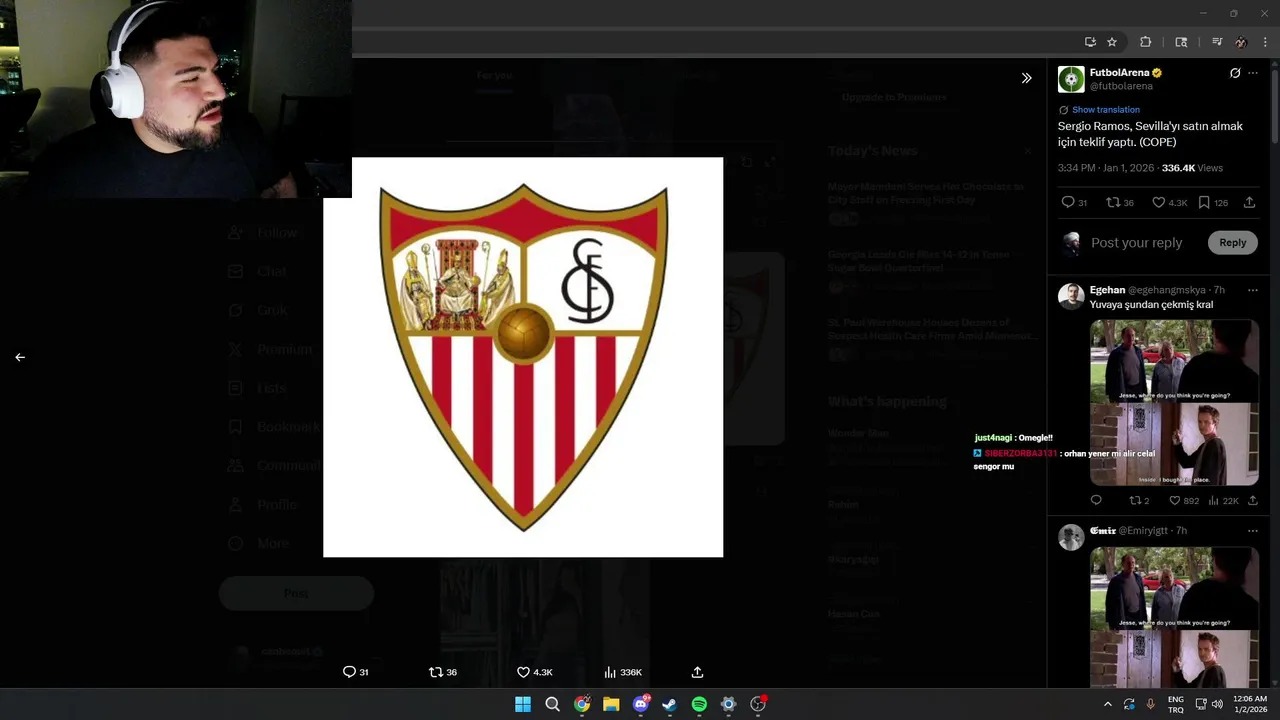Open the Chrome extensions puzzle icon
Screen dimensions: 1280x720
1146,42
